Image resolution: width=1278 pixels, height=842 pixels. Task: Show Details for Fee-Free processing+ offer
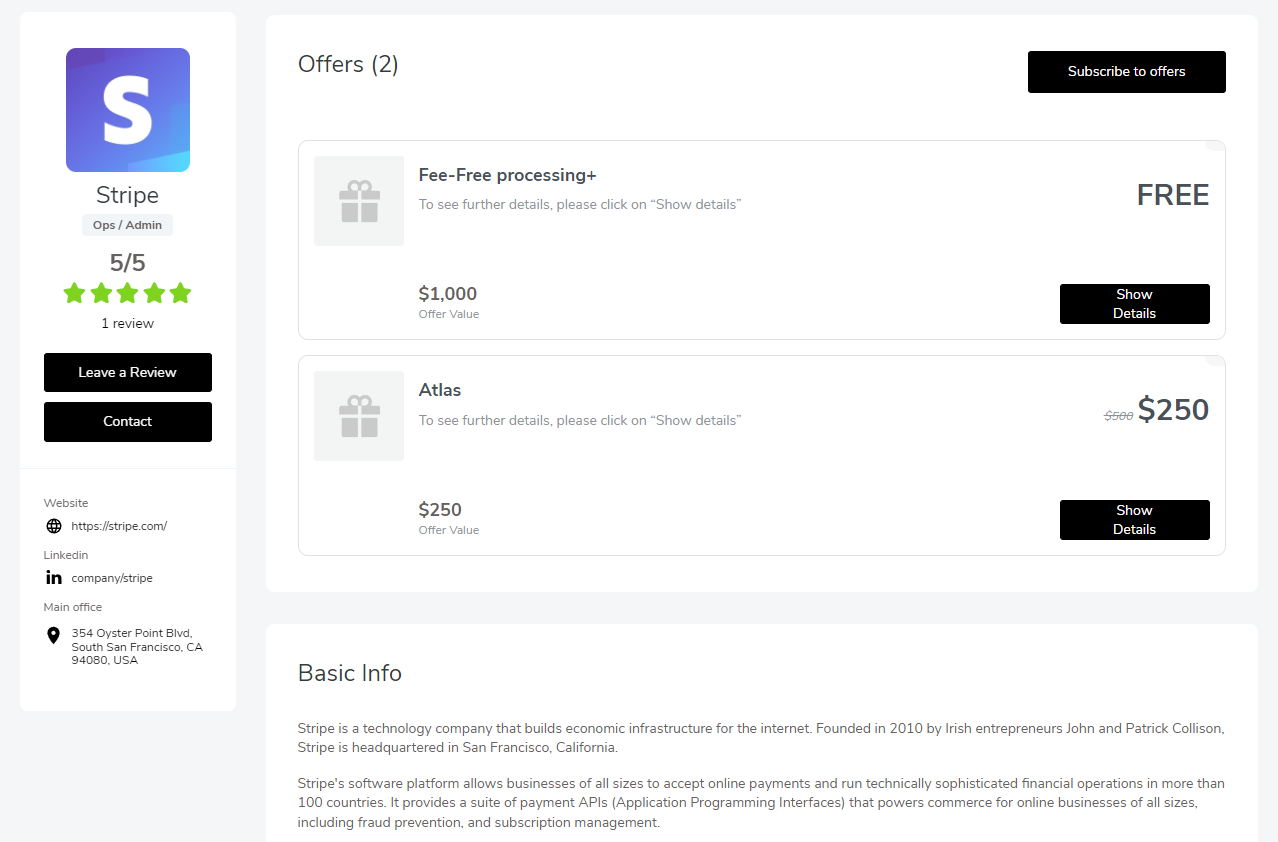pos(1135,304)
